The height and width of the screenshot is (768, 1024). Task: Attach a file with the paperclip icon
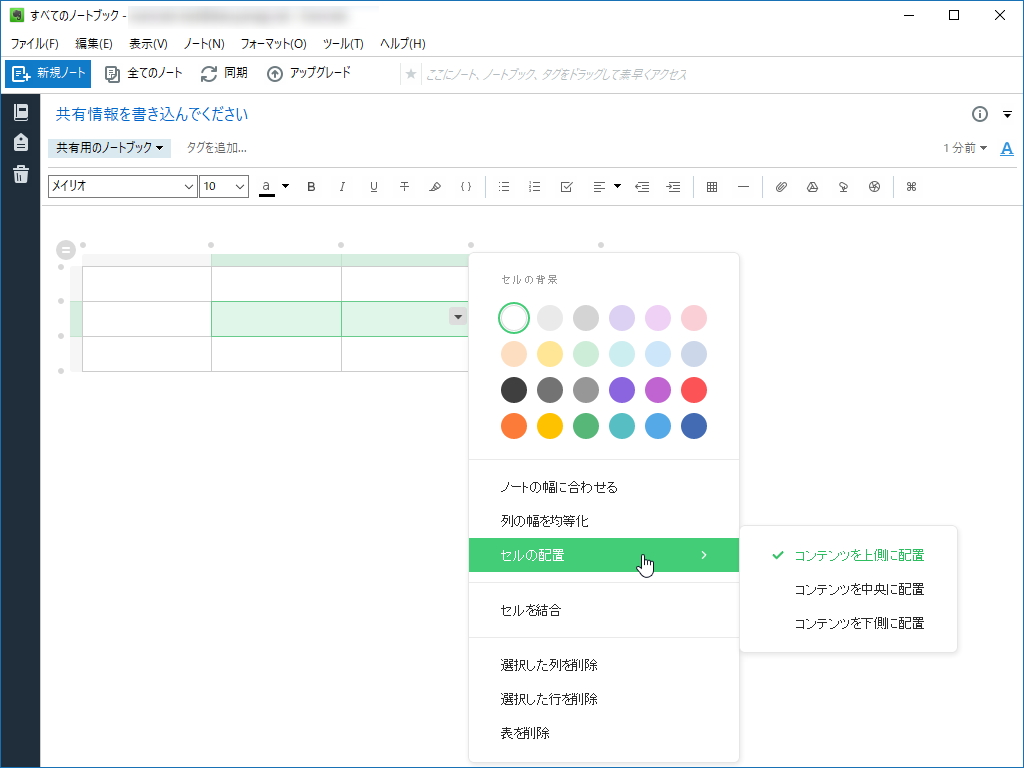tap(781, 186)
